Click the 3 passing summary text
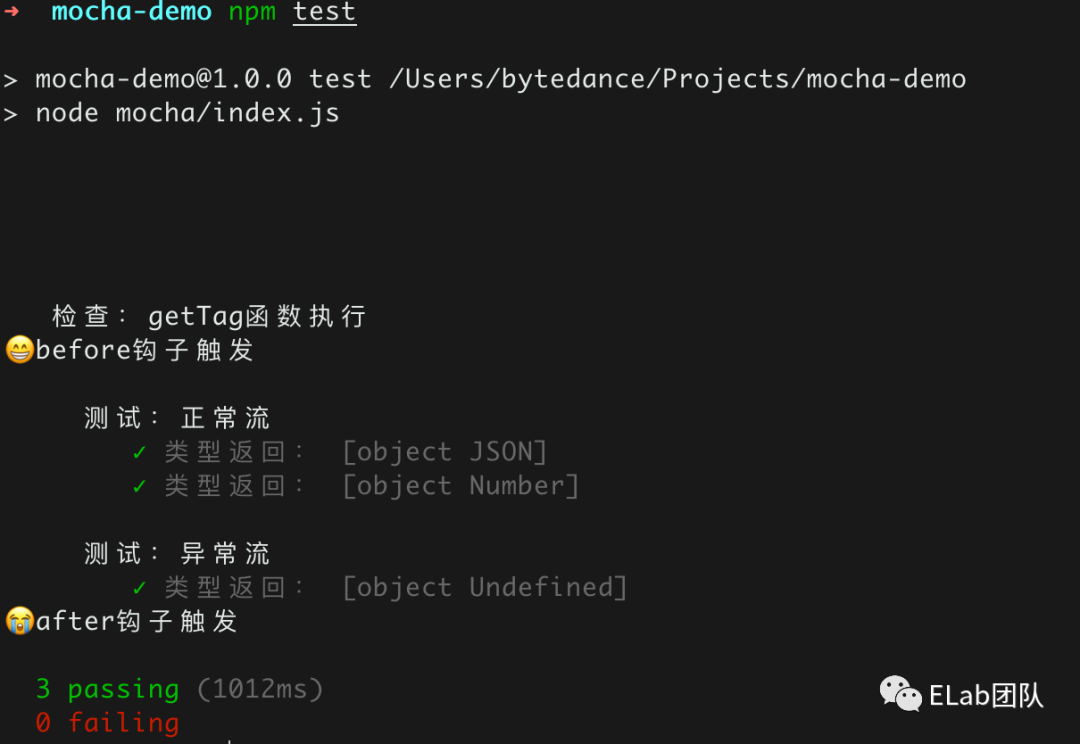The width and height of the screenshot is (1080, 744). pos(107,689)
